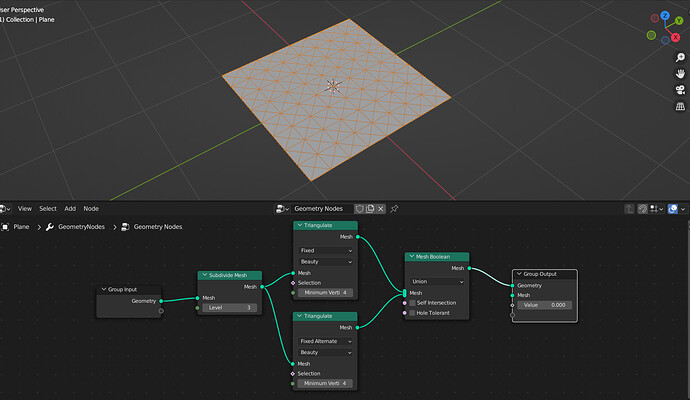Click the viewport zoom magnifier icon

680,57
